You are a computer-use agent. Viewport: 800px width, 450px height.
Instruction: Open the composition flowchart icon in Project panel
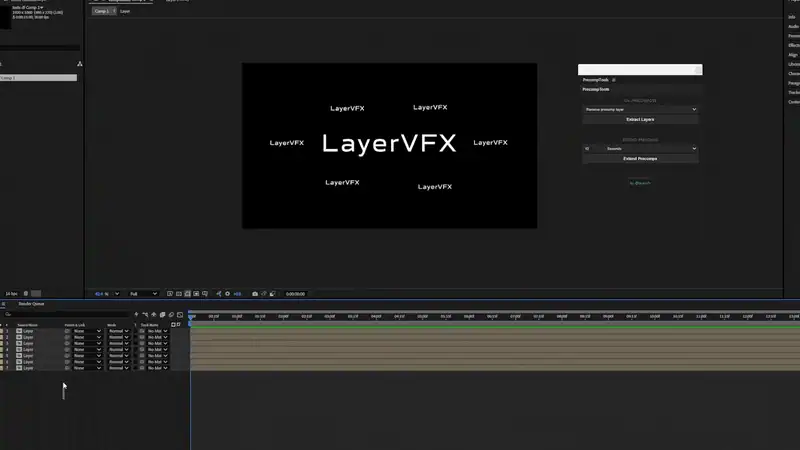(80, 64)
